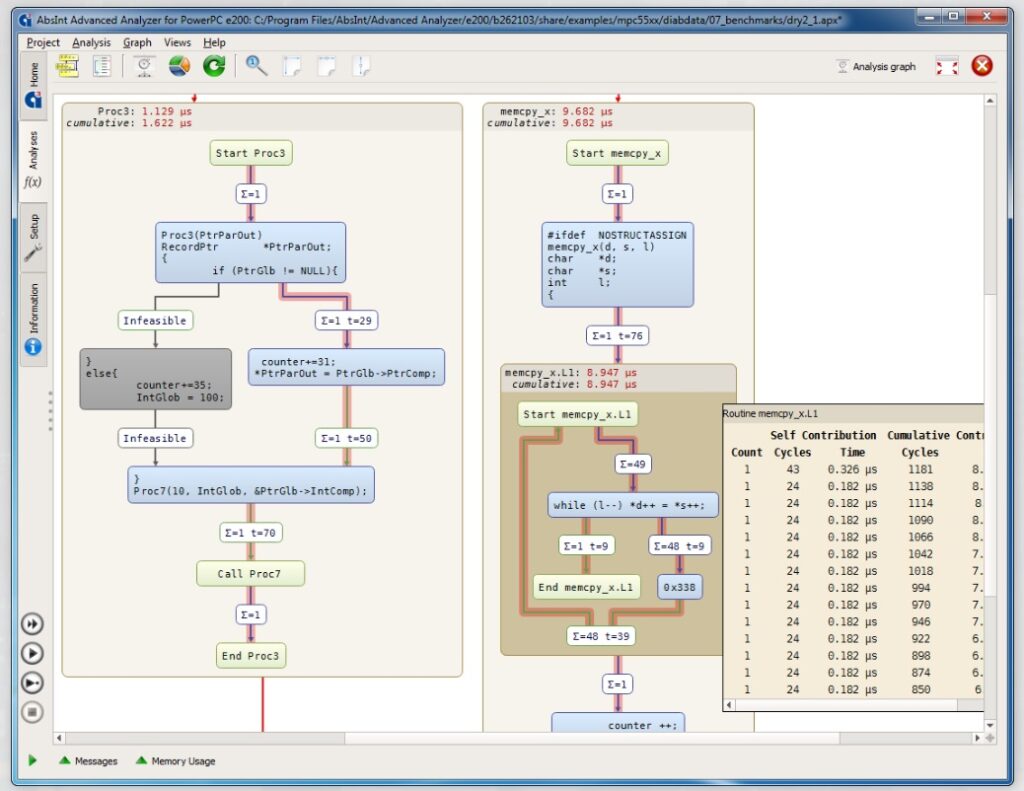Image resolution: width=1024 pixels, height=791 pixels.
Task: Select the End memcpy_x.L1 node
Action: [586, 587]
